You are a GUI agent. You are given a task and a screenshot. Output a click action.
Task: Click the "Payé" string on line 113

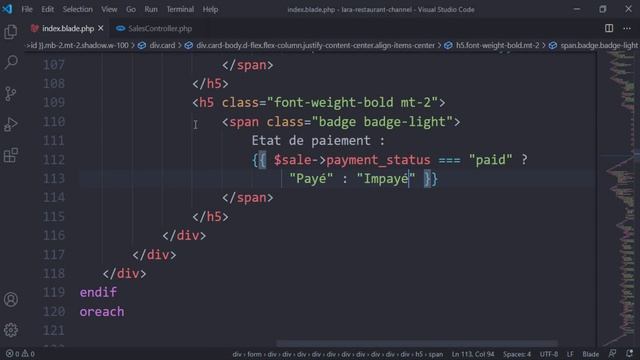pos(311,179)
